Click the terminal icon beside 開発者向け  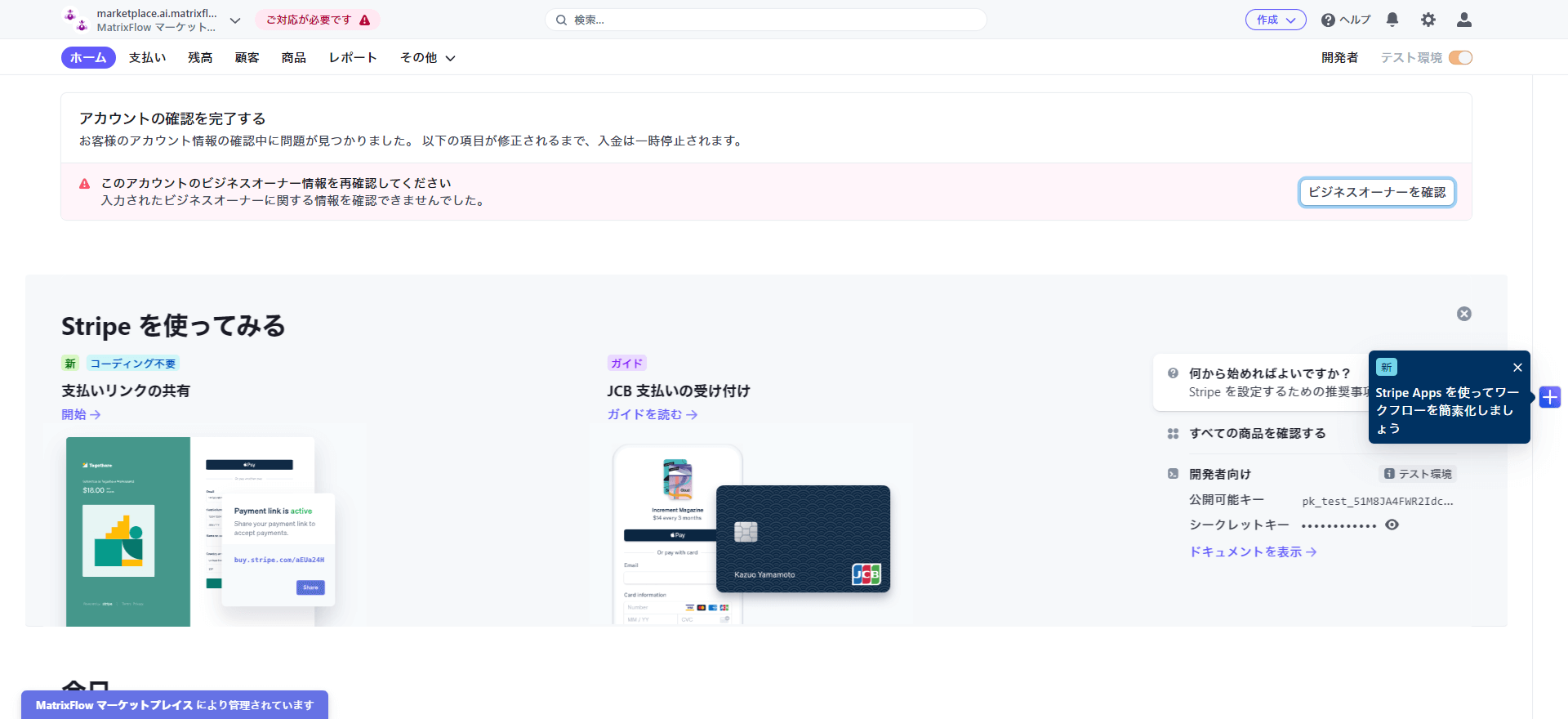[1173, 474]
